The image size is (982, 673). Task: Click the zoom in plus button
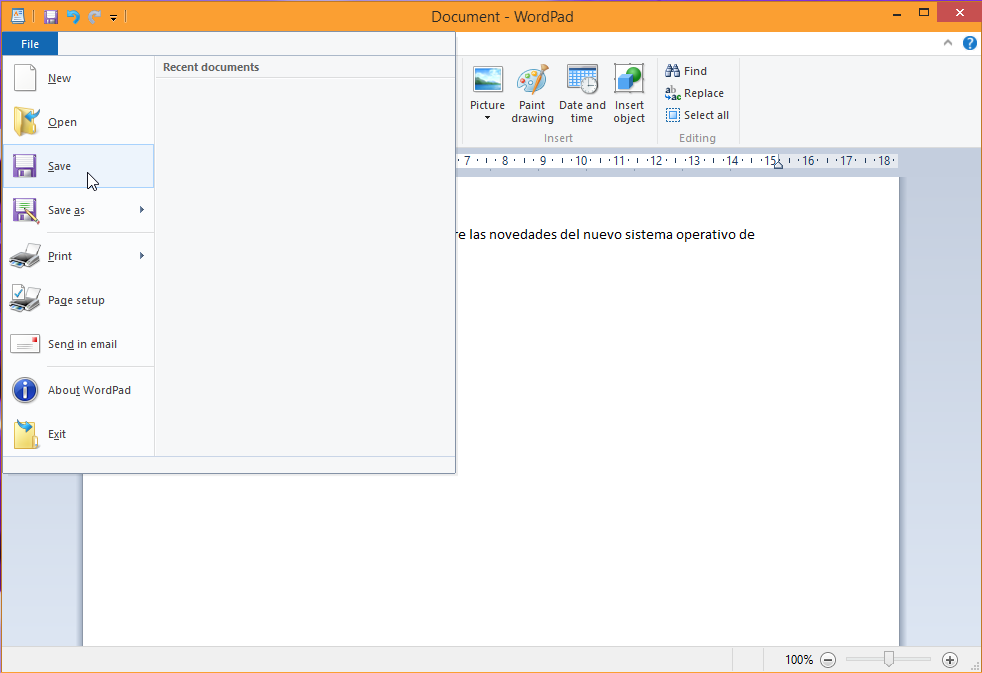click(x=950, y=660)
